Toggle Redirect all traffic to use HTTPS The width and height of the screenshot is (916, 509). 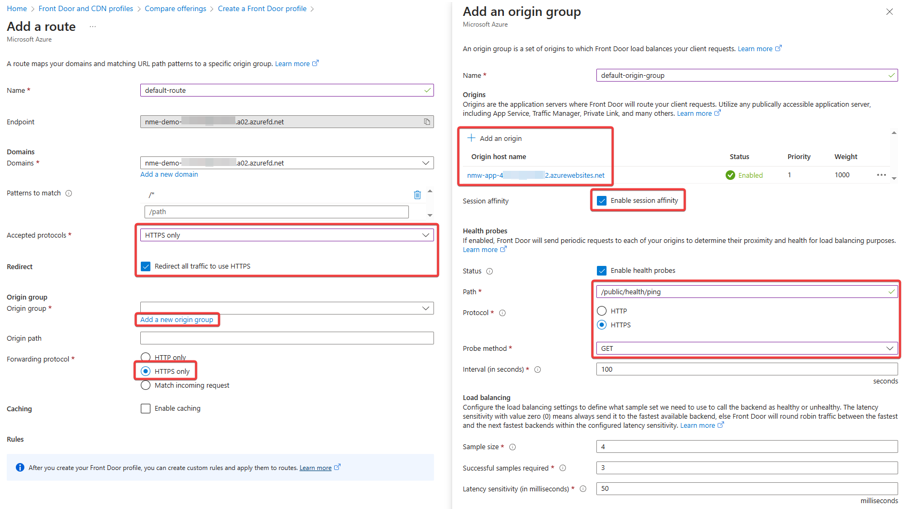(145, 266)
